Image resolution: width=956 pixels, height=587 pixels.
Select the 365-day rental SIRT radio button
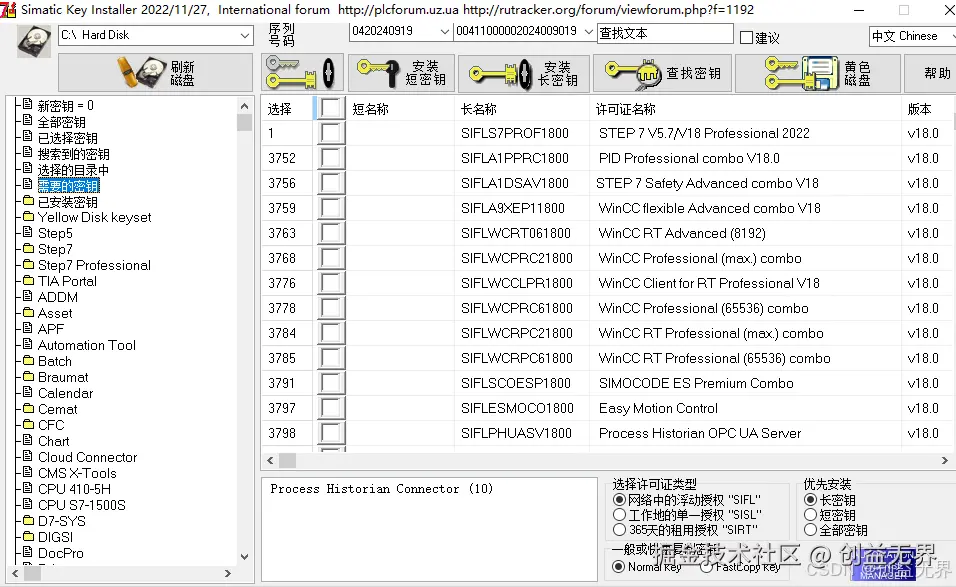(619, 530)
